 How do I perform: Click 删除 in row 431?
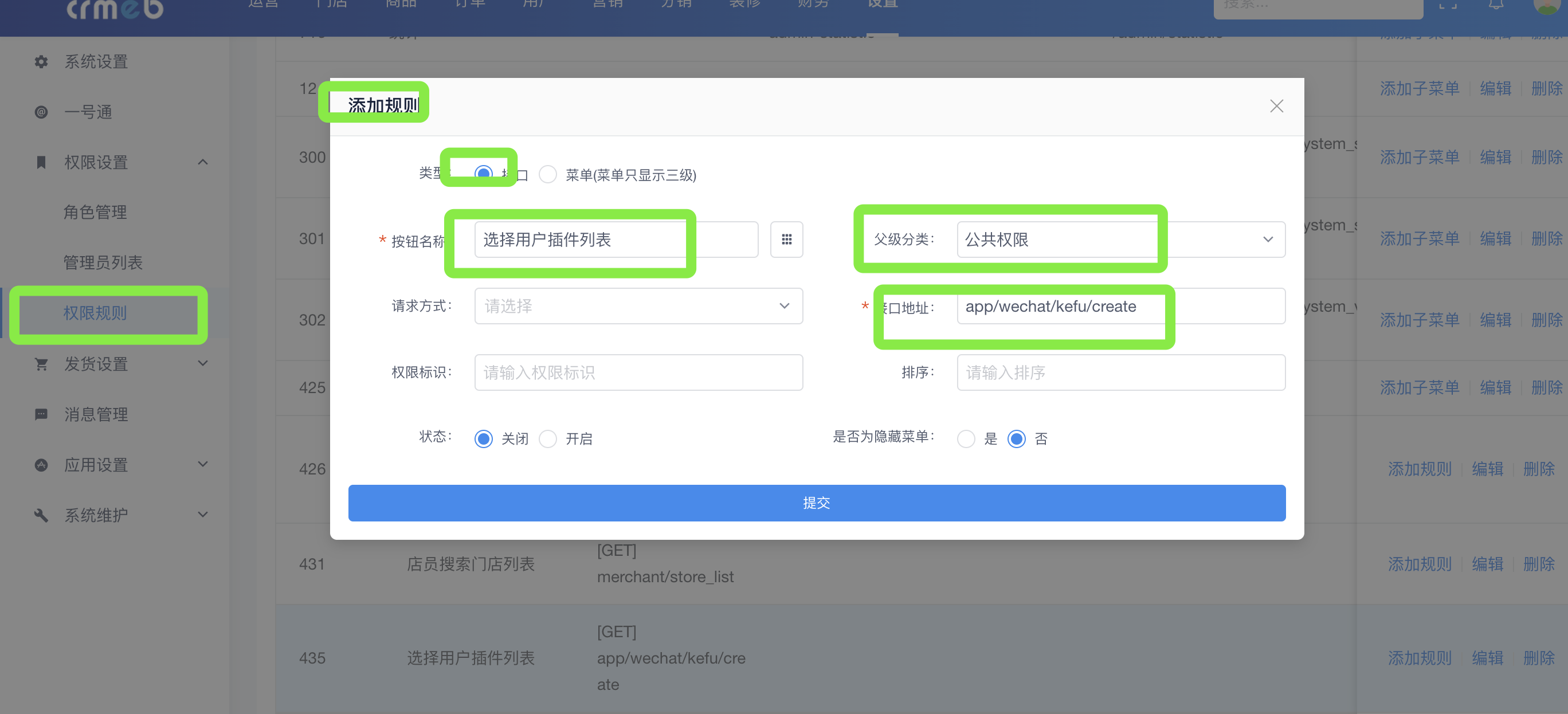coord(1539,564)
